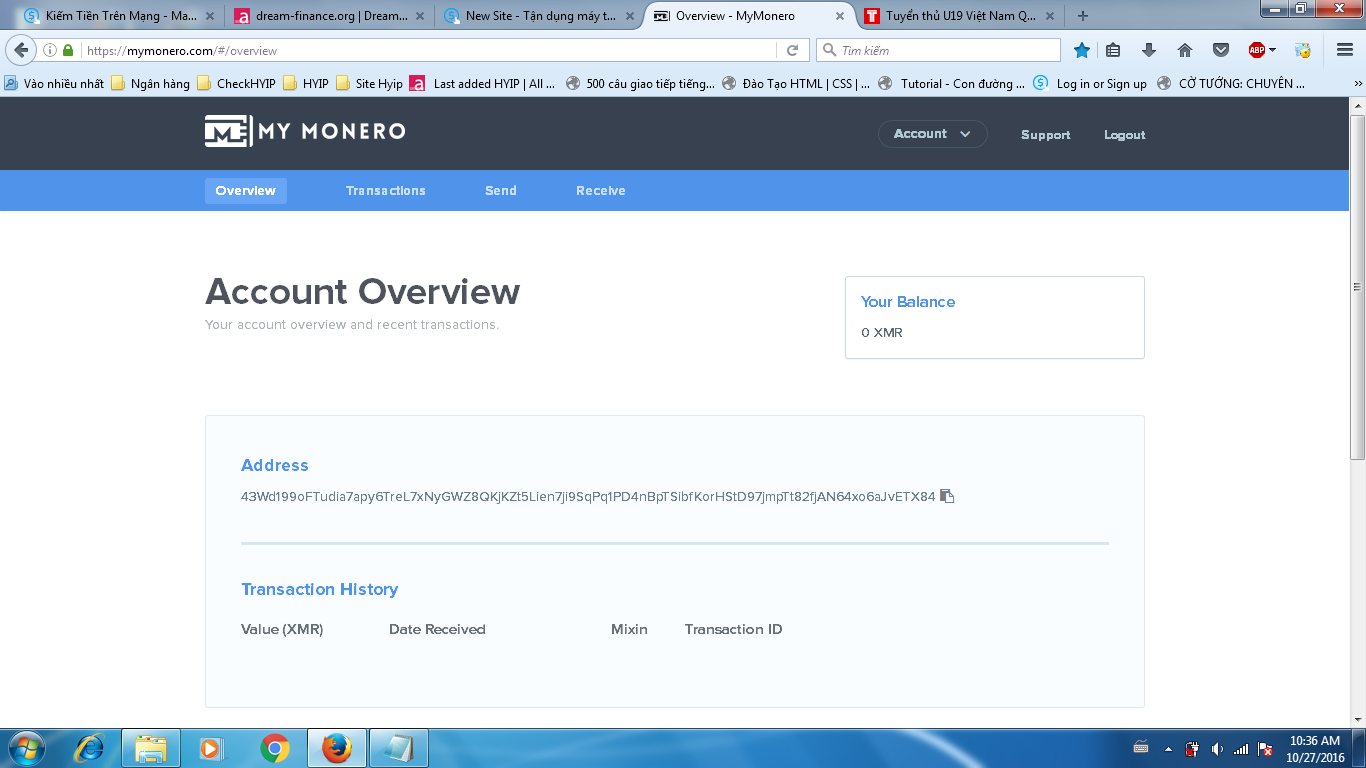Click the URL address field
This screenshot has height=768, width=1366.
428,50
